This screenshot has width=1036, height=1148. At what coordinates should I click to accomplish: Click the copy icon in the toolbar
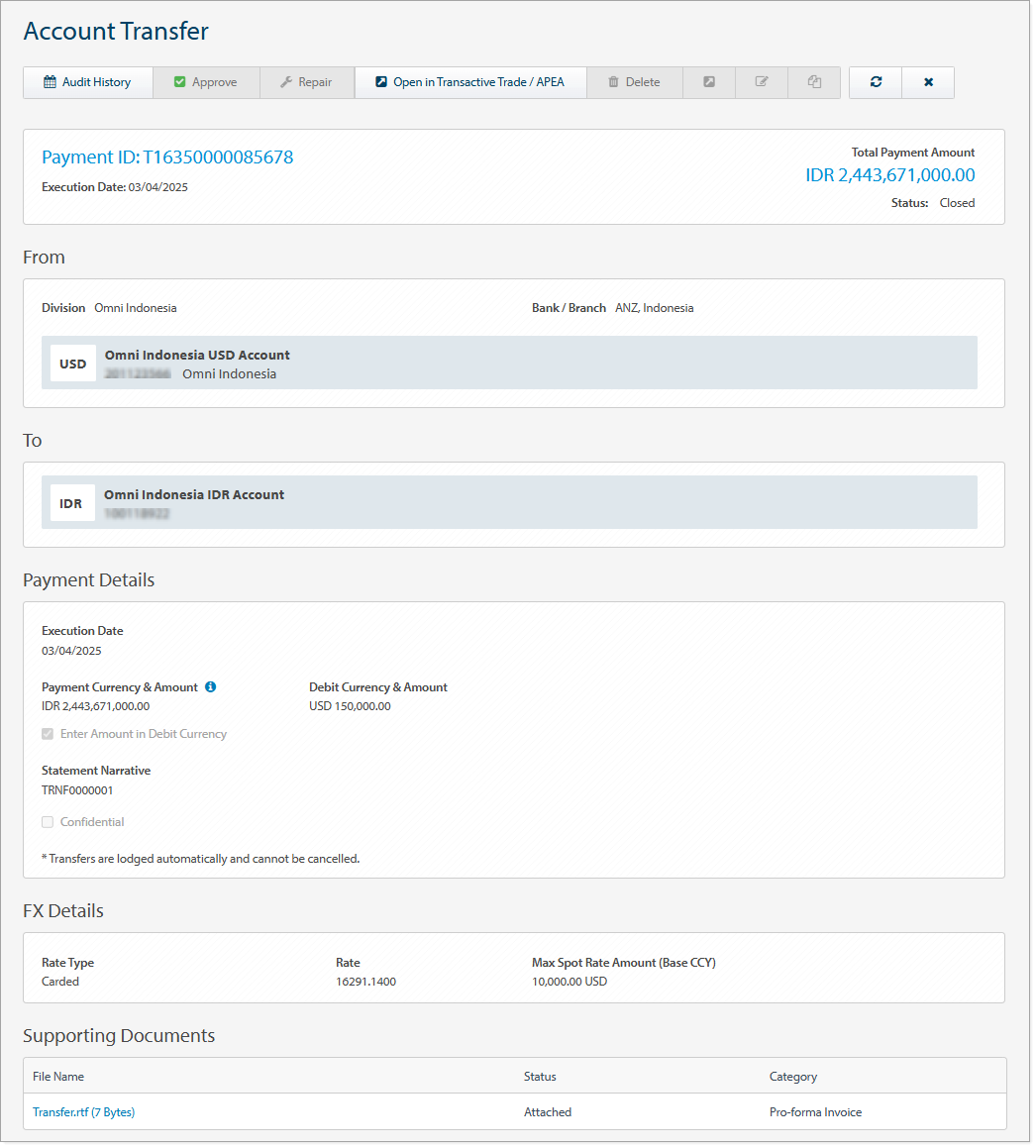[x=813, y=82]
